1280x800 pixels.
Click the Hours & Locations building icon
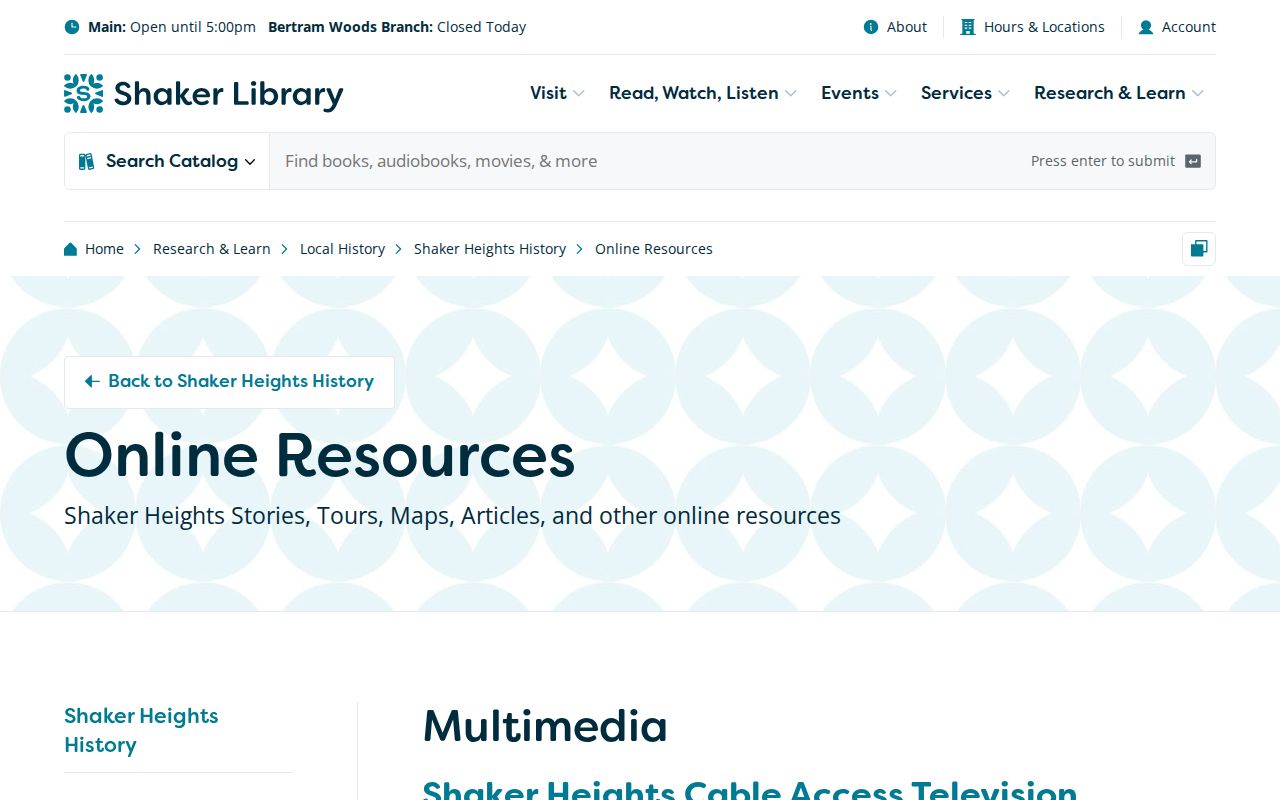click(968, 27)
